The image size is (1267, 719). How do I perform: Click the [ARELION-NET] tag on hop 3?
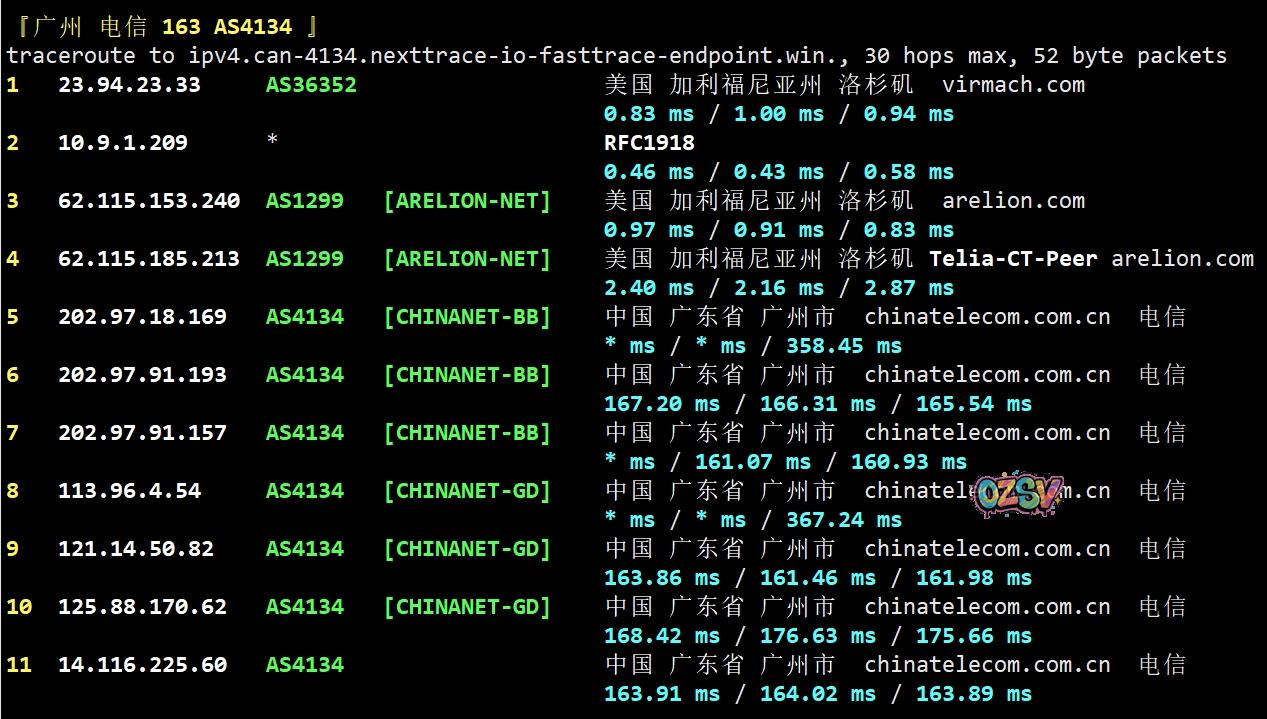467,201
